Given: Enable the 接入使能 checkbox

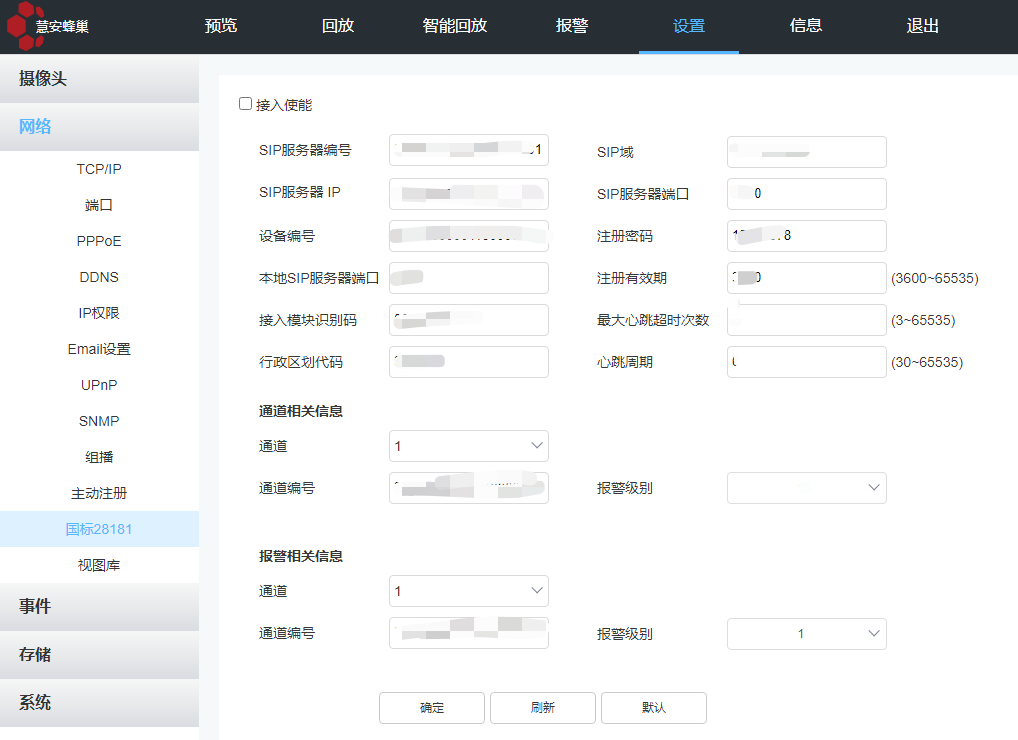Looking at the screenshot, I should coord(246,104).
